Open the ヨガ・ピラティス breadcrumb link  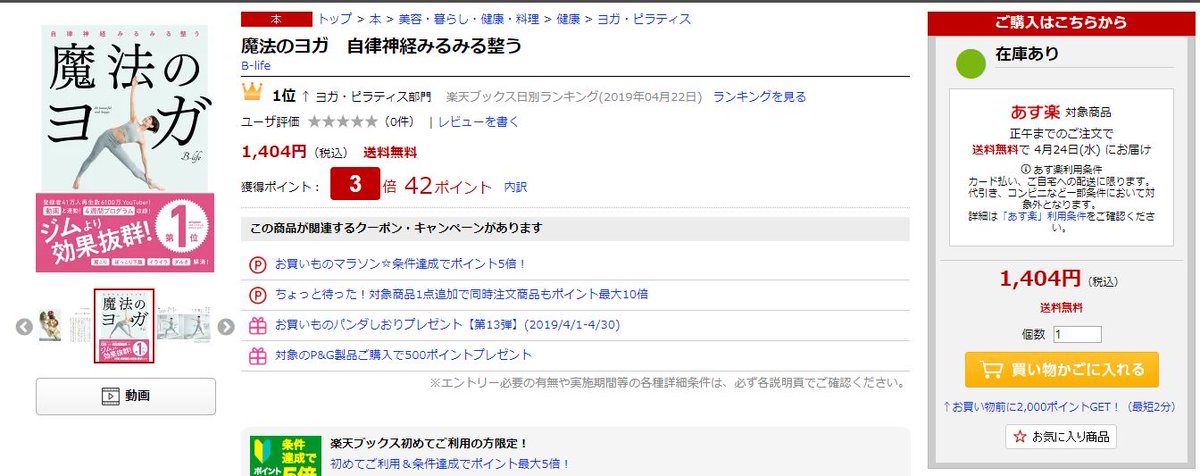(x=643, y=19)
